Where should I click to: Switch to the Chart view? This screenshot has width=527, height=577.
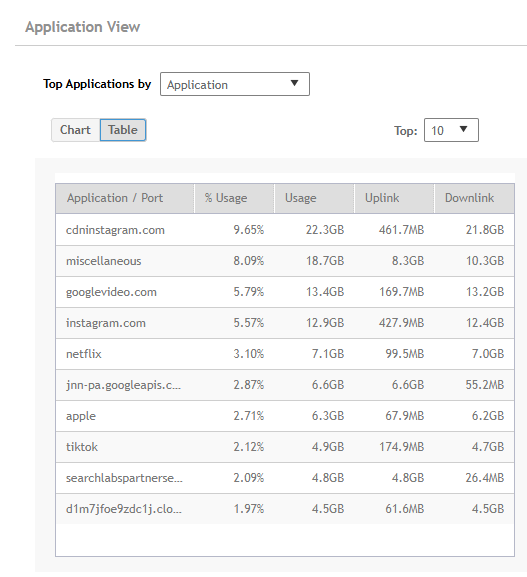pyautogui.click(x=76, y=130)
